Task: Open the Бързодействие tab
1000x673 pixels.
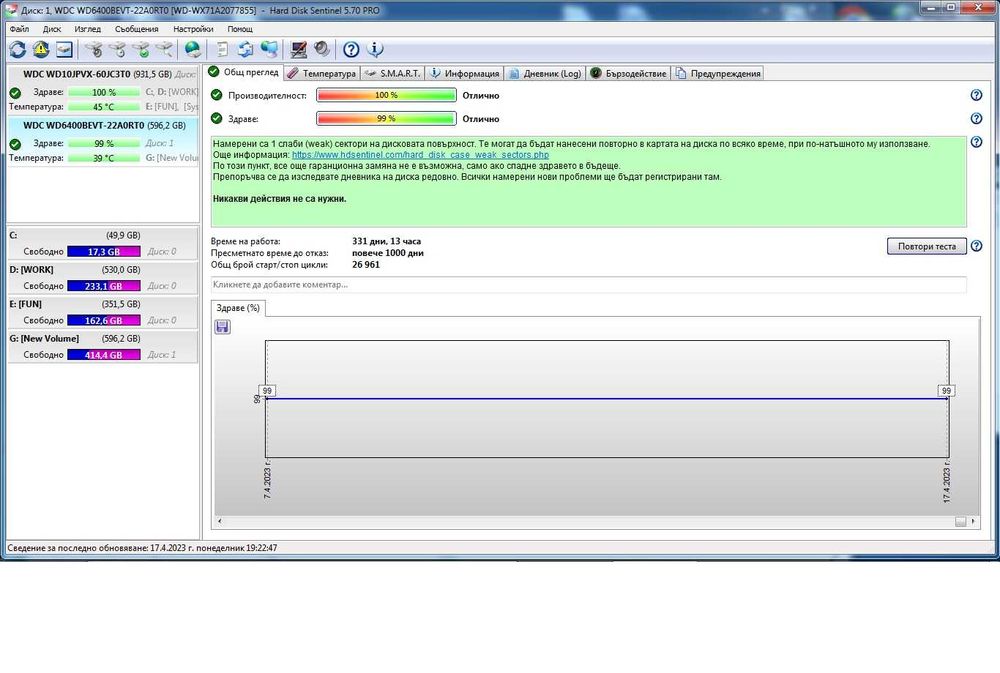Action: pos(628,73)
